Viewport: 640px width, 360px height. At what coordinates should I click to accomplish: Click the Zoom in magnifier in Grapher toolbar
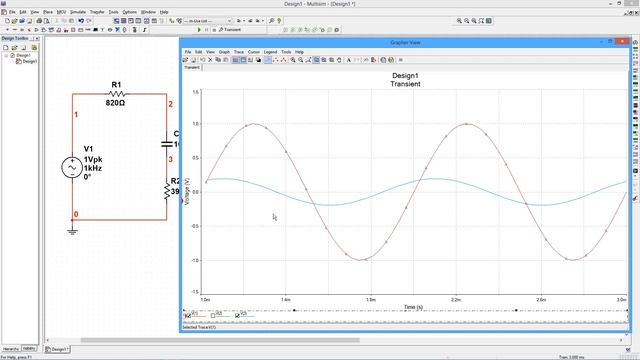293,60
